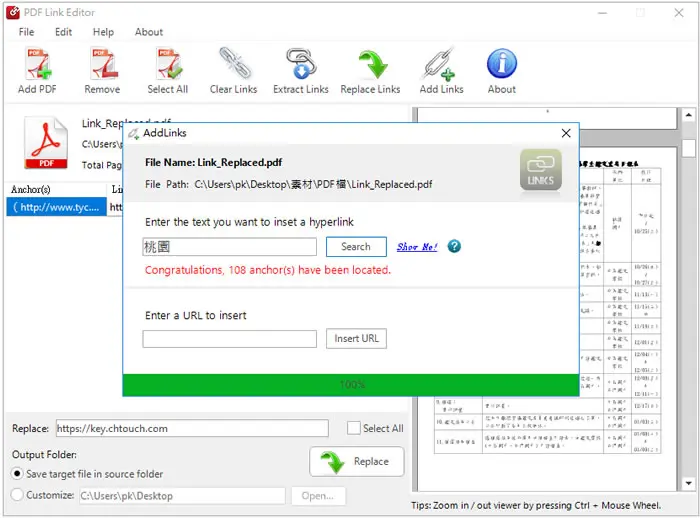This screenshot has height=518, width=700.
Task: Click the Replace Links green arrow icon
Action: (373, 64)
